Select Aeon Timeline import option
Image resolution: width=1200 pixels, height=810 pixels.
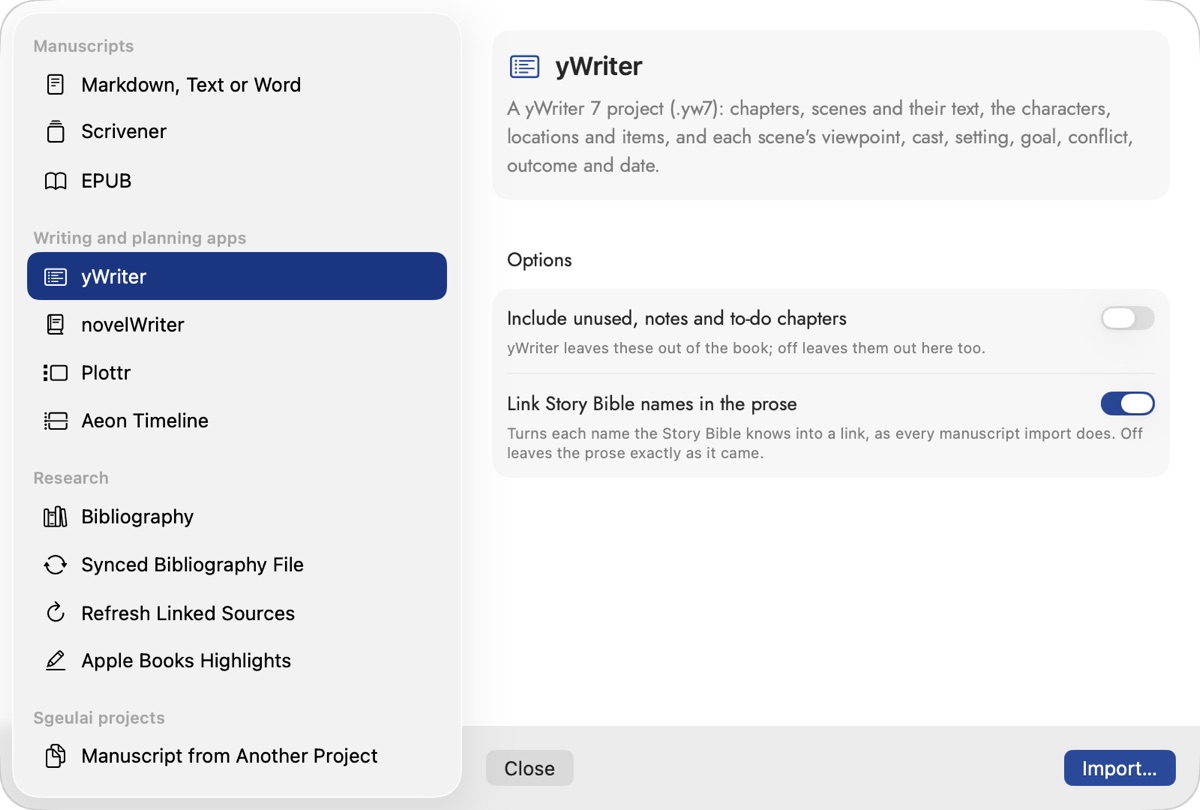click(237, 421)
